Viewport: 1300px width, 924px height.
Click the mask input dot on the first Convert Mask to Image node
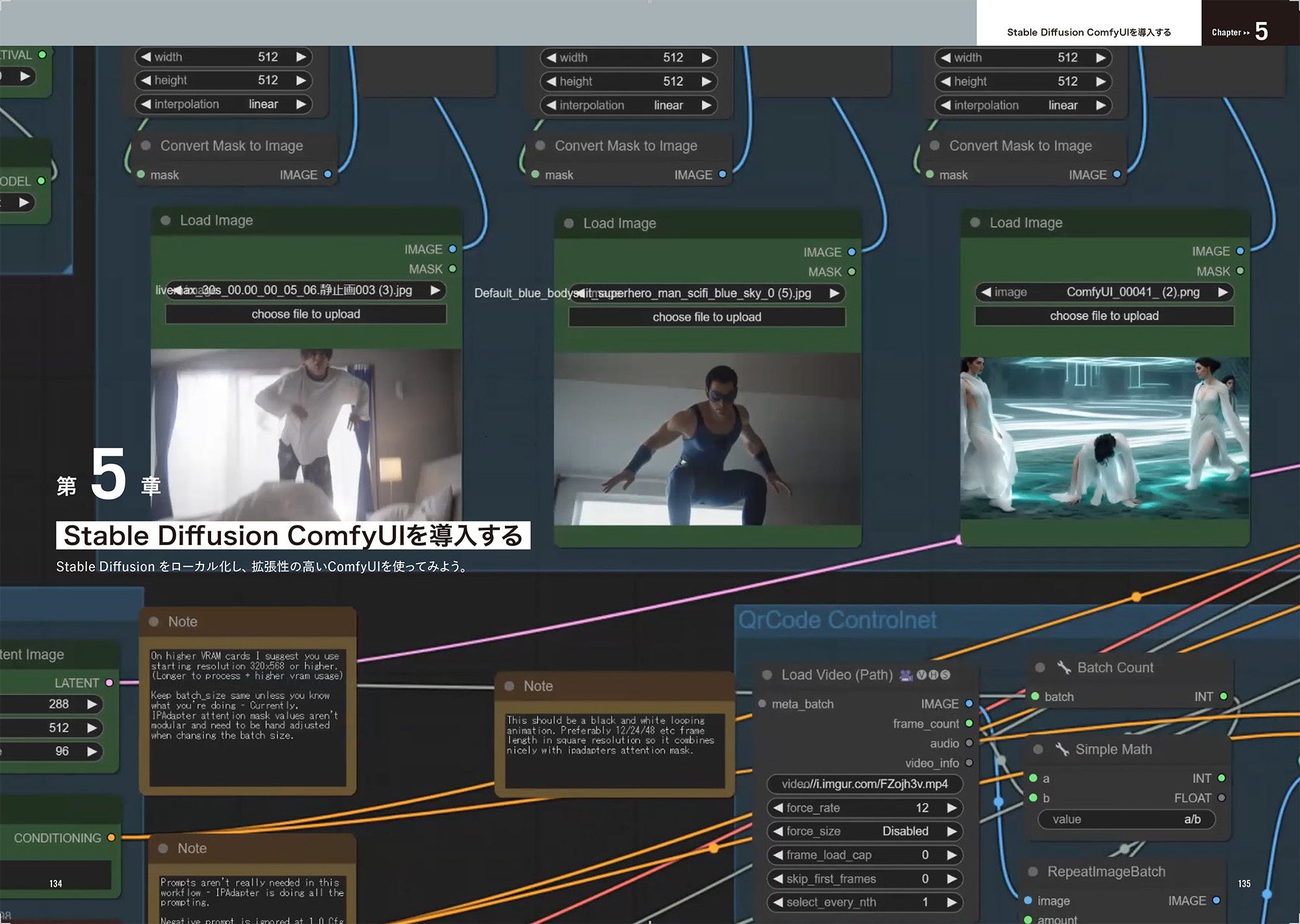(141, 174)
